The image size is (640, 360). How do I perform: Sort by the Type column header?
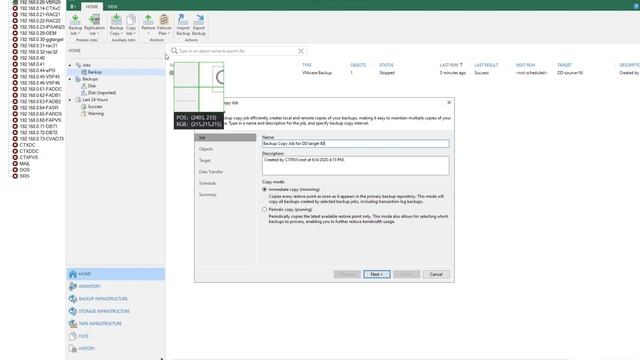click(x=307, y=65)
